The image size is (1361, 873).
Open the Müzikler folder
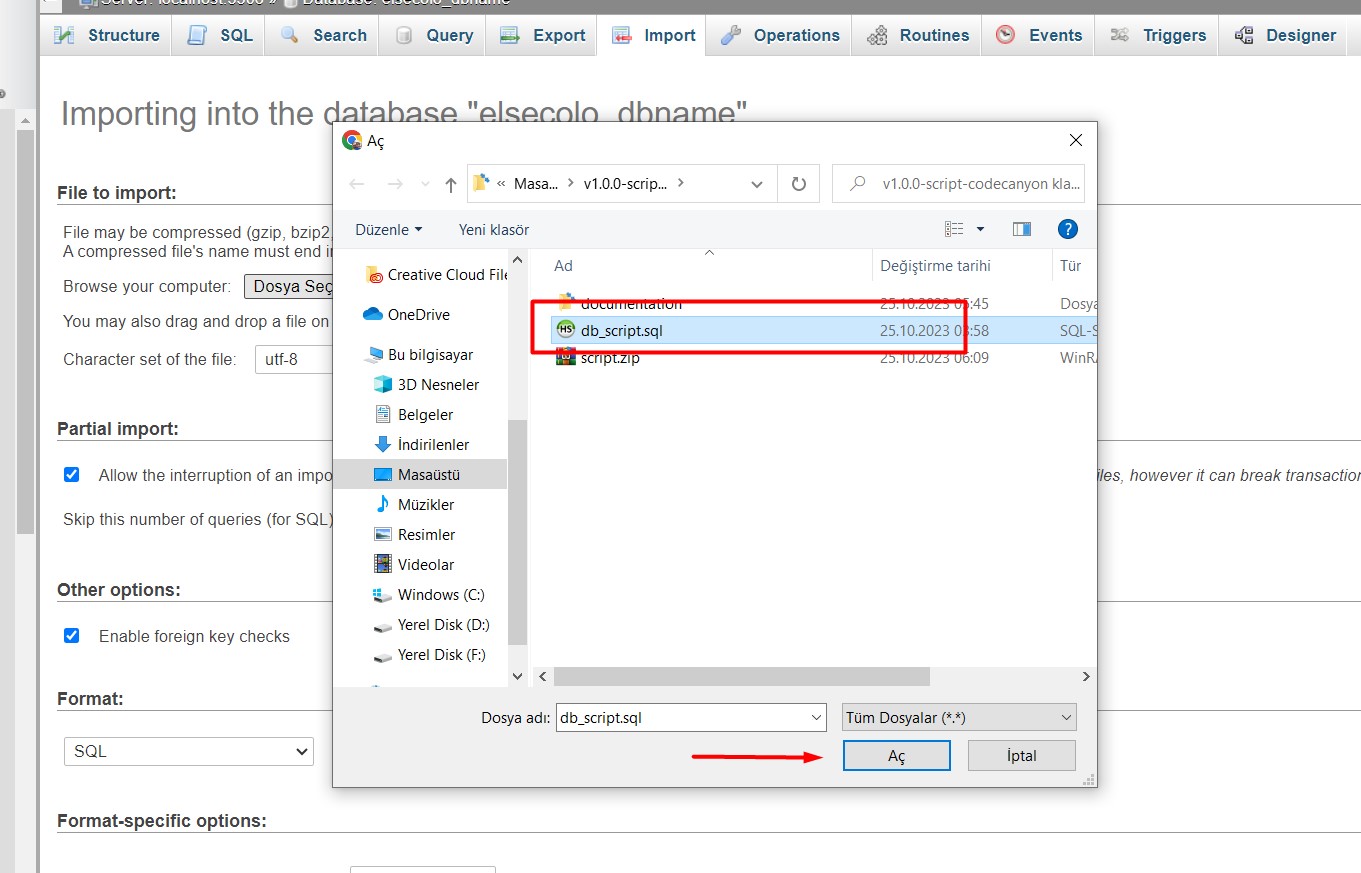pyautogui.click(x=414, y=504)
